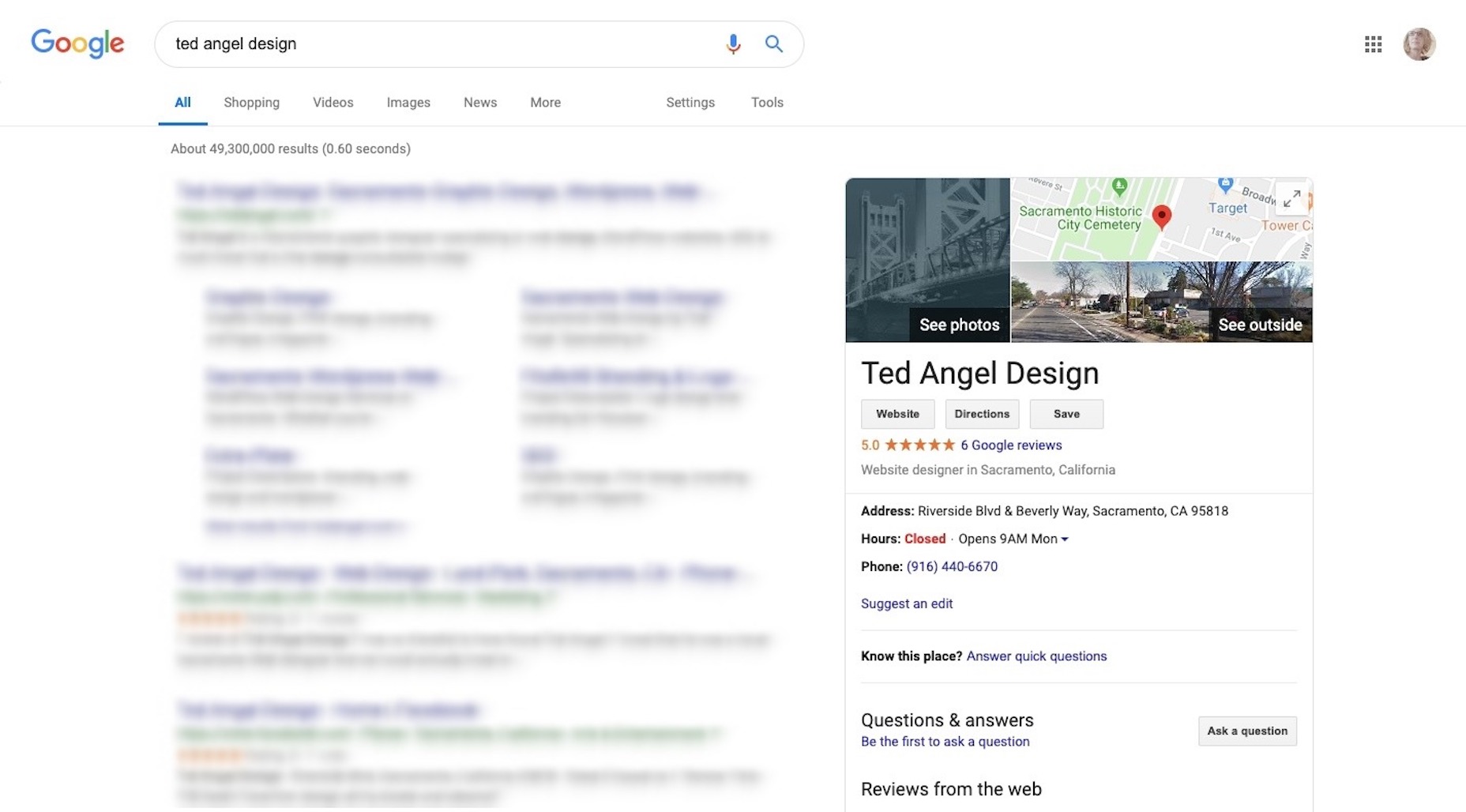Open the Google apps grid
This screenshot has width=1466, height=812.
tap(1373, 44)
